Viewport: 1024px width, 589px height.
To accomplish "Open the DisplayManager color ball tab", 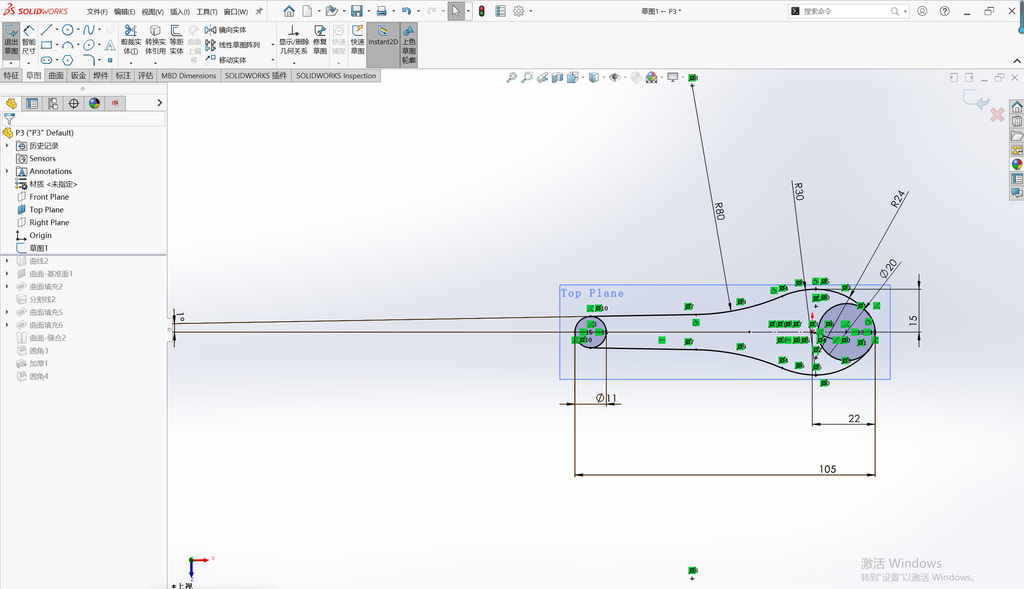I will (x=95, y=103).
